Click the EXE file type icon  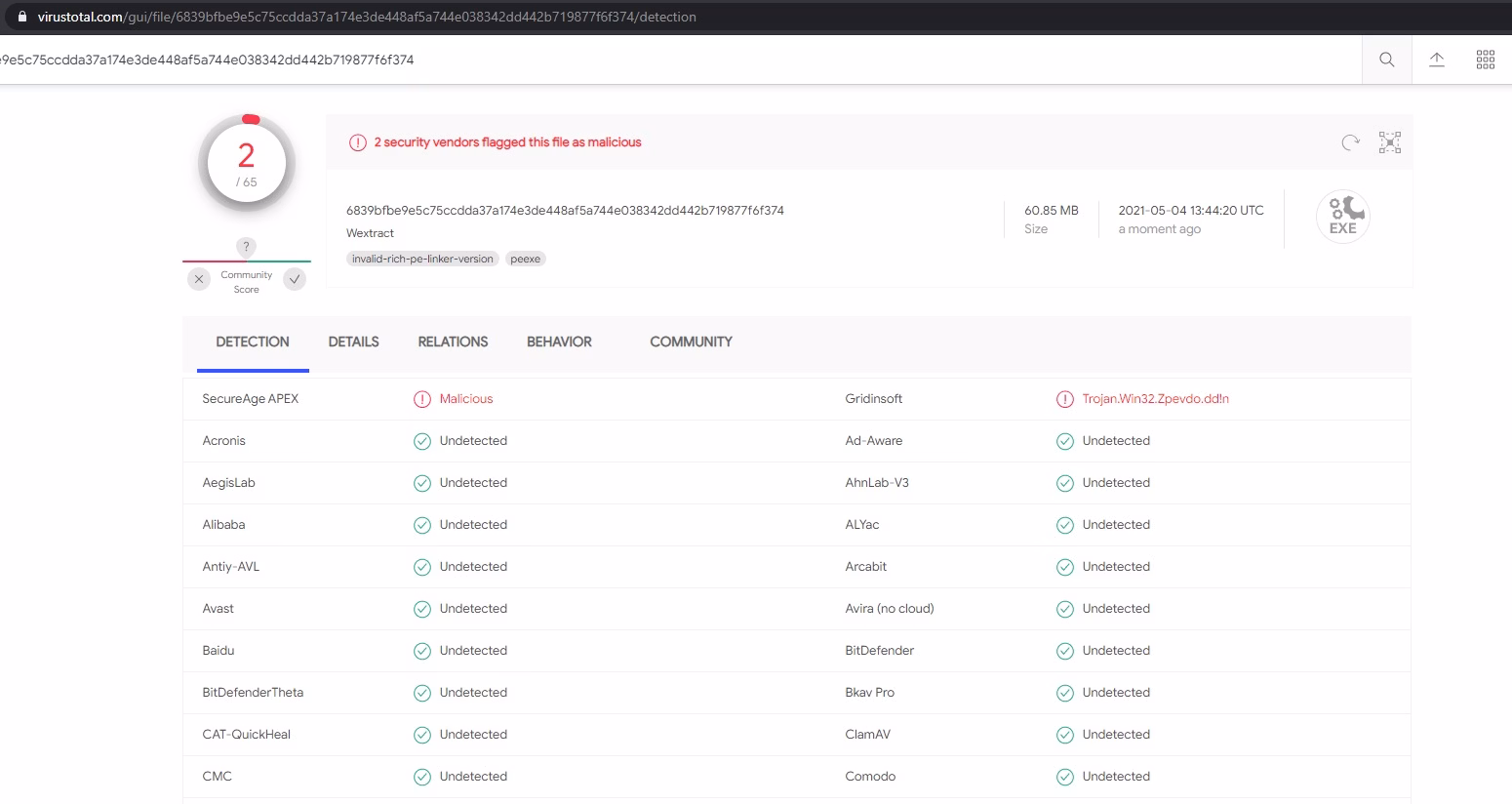[x=1343, y=217]
